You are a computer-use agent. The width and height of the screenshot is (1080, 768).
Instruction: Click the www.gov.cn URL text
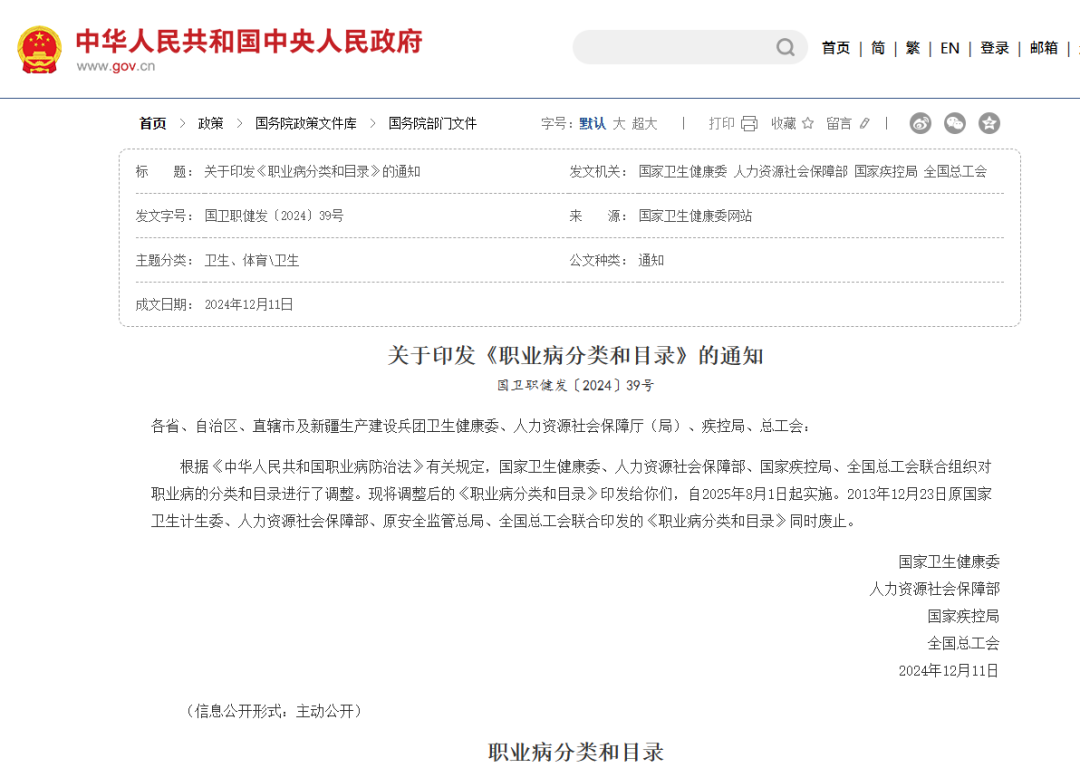116,66
